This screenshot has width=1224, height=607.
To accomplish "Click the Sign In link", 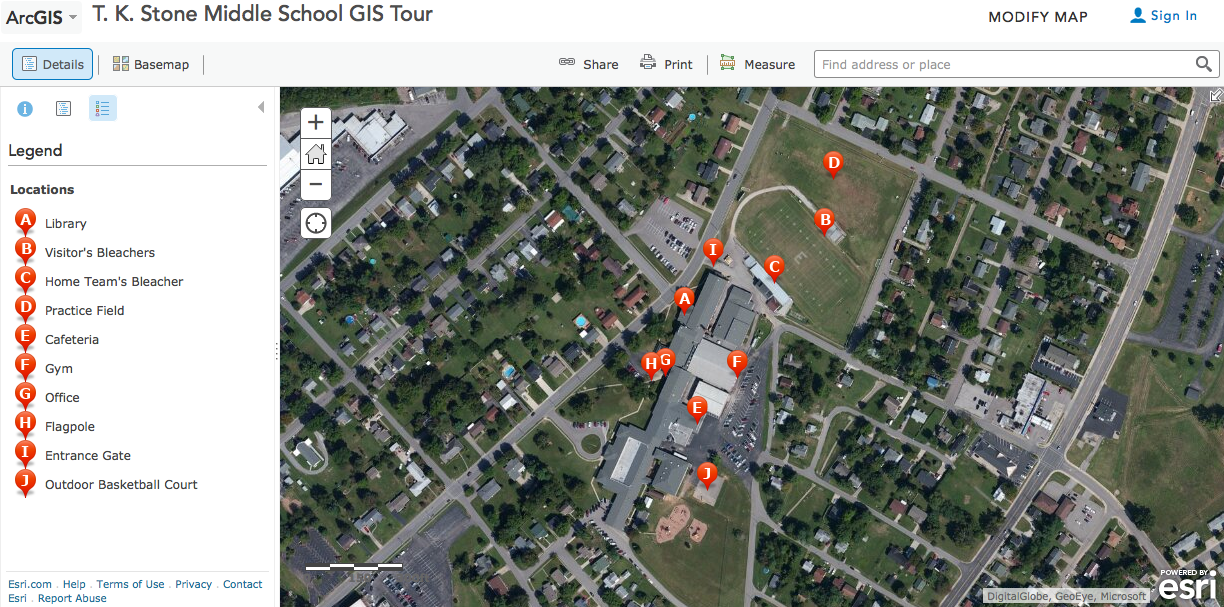I will pyautogui.click(x=1163, y=16).
